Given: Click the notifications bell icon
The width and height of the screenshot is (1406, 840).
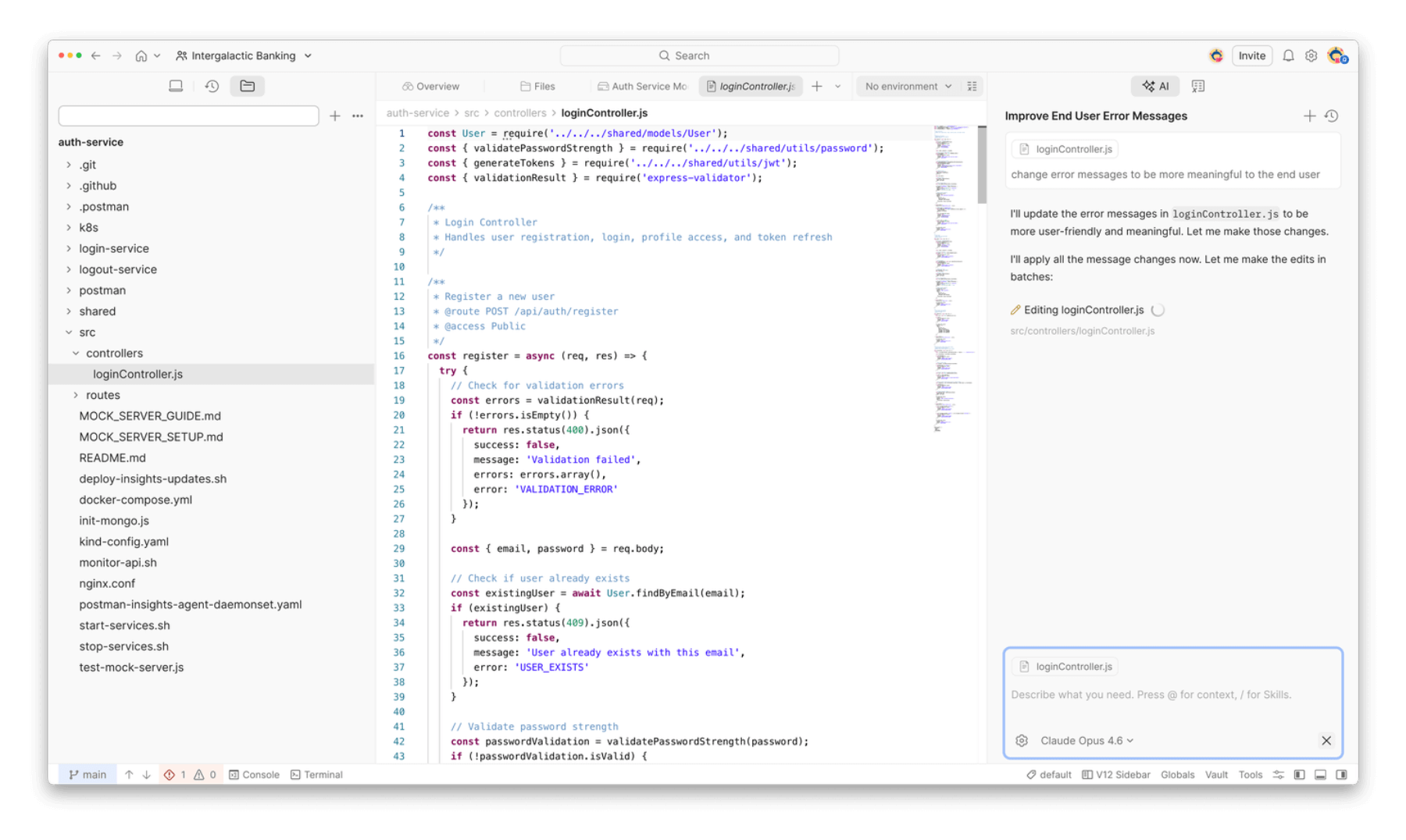Looking at the screenshot, I should tap(1288, 55).
